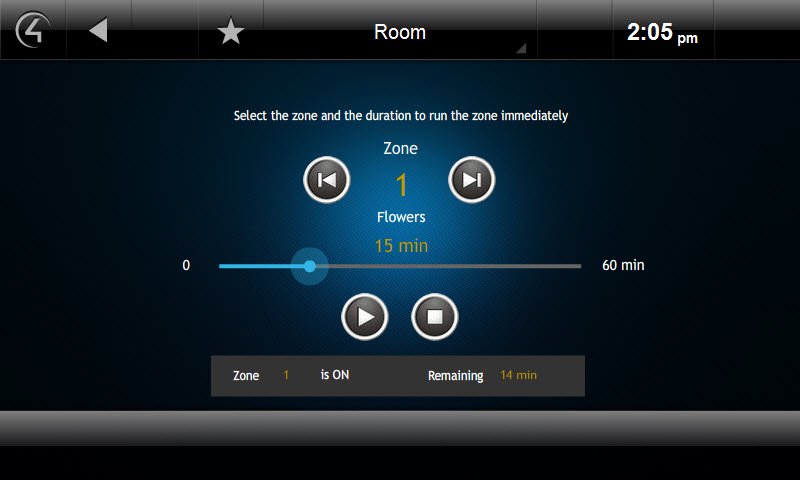Click the zone number 1 display
Viewport: 800px width, 480px height.
402,185
